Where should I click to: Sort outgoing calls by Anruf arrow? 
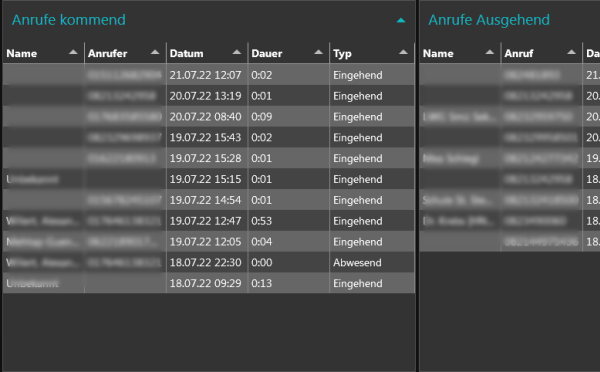pyautogui.click(x=572, y=52)
